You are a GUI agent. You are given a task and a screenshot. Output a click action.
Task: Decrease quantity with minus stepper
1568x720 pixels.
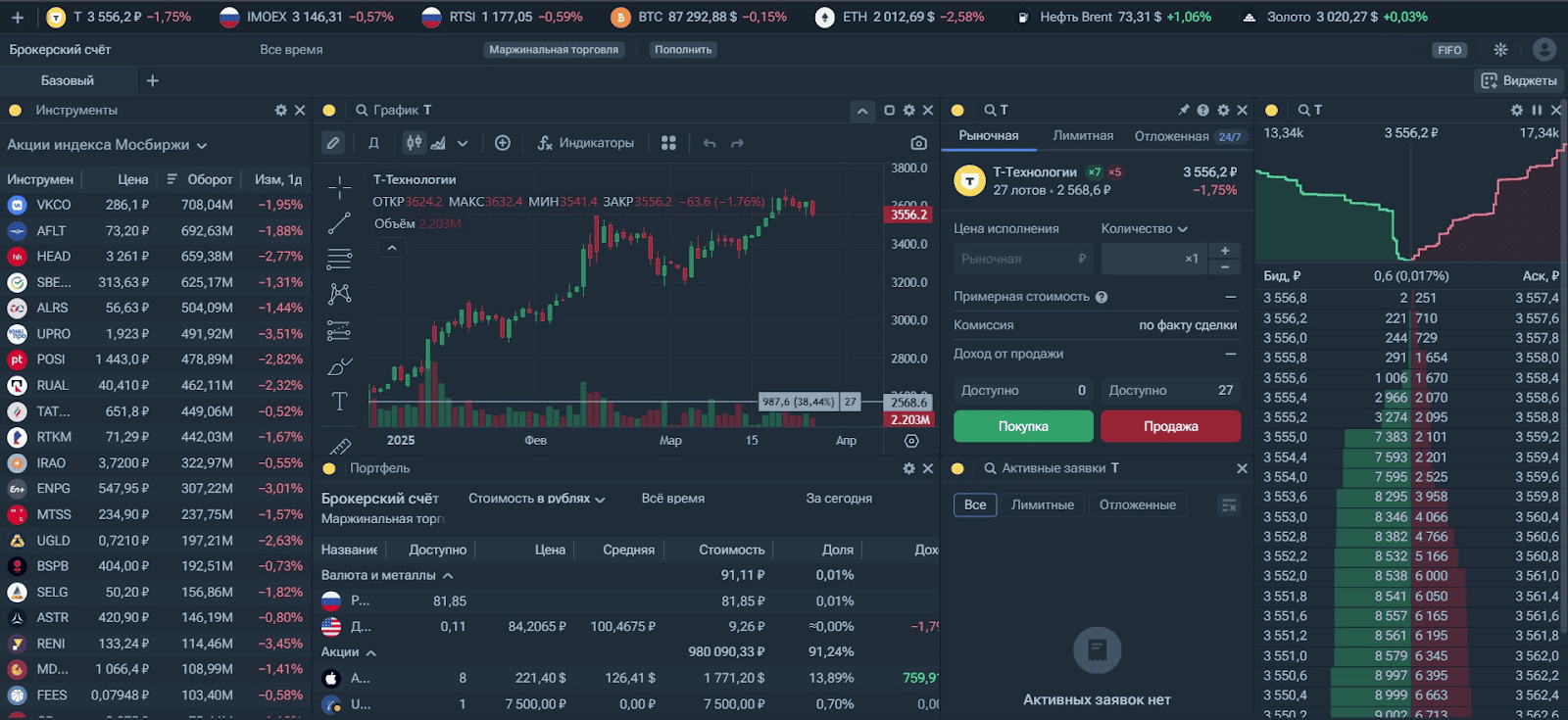click(x=1225, y=266)
